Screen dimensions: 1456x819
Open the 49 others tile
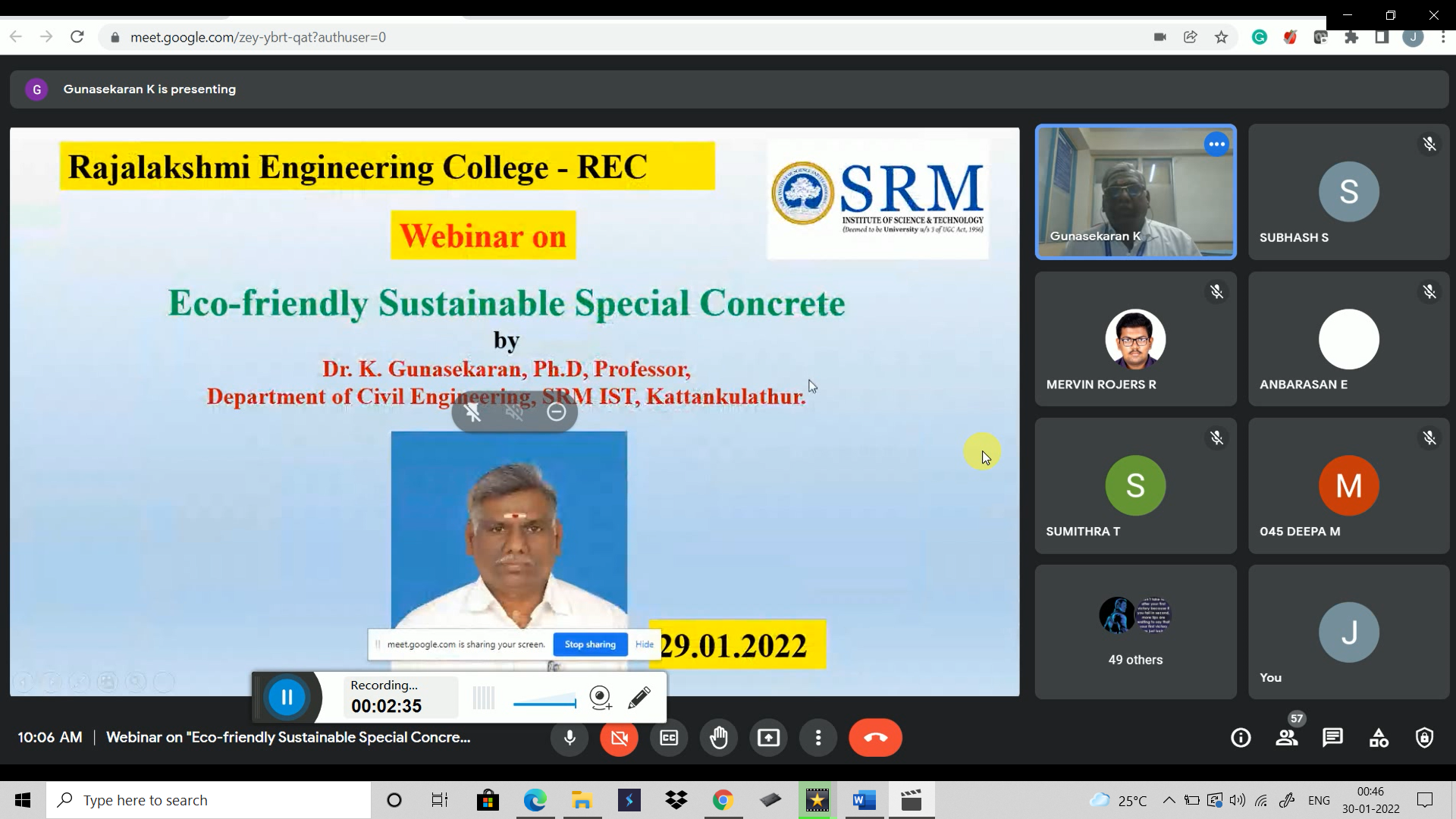1135,632
